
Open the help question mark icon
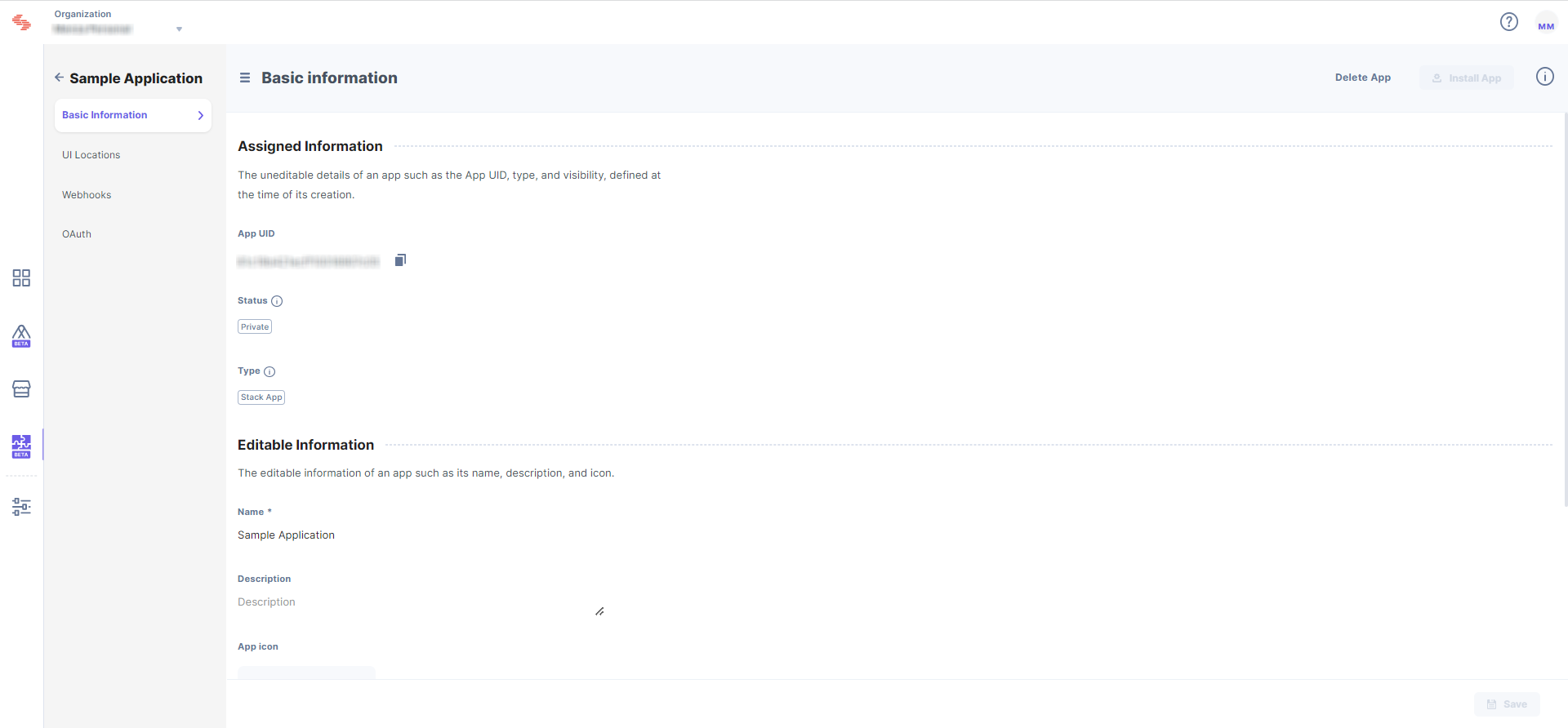point(1509,22)
